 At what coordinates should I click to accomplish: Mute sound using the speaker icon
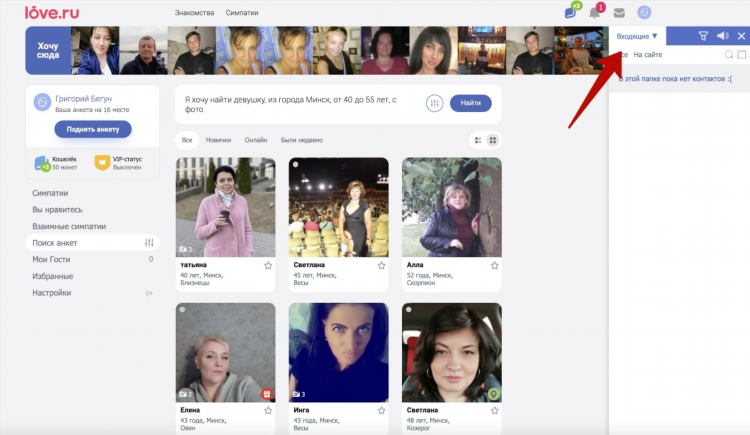click(723, 36)
